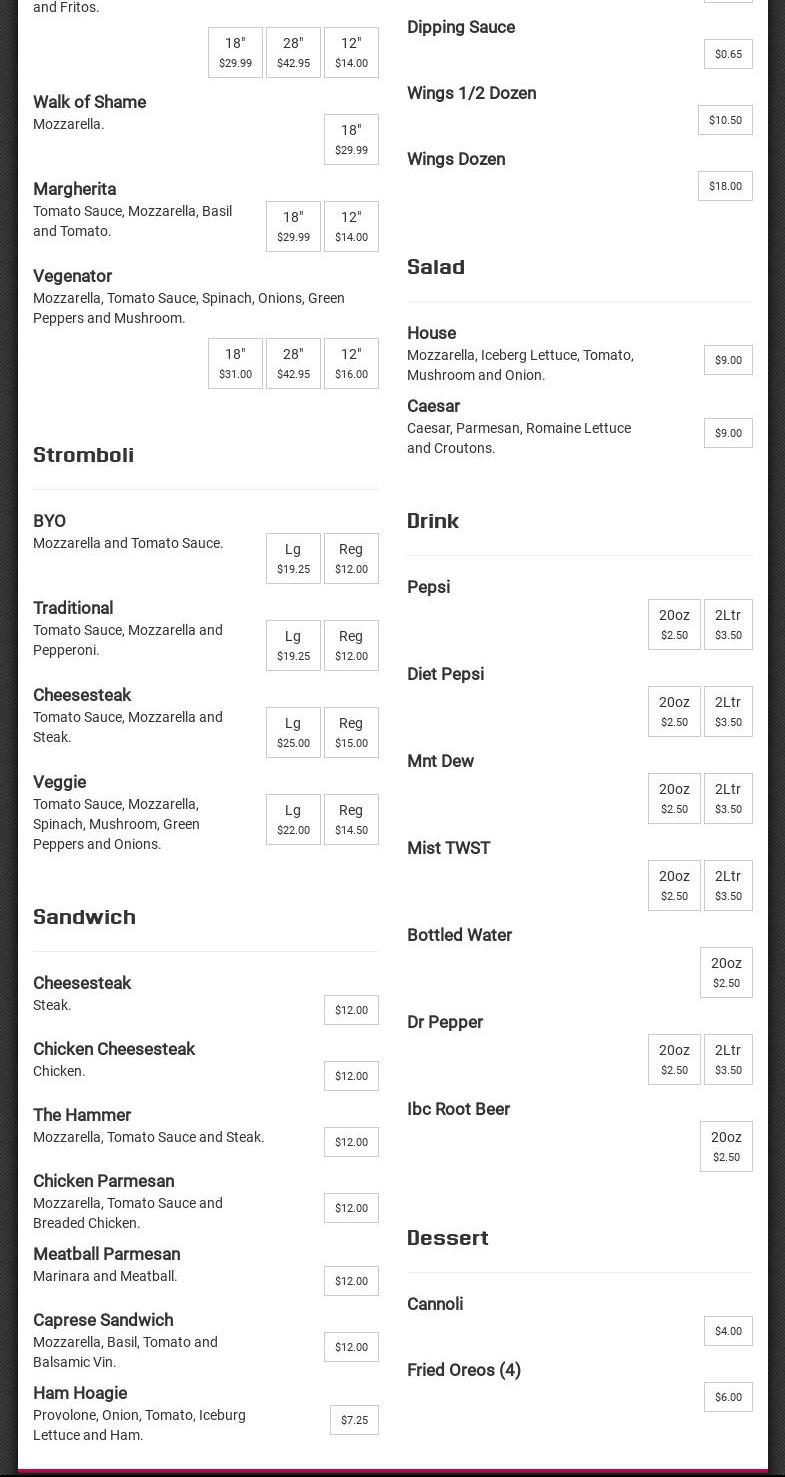
Task: Click the Fried Oreos (4) item name
Action: [464, 1370]
